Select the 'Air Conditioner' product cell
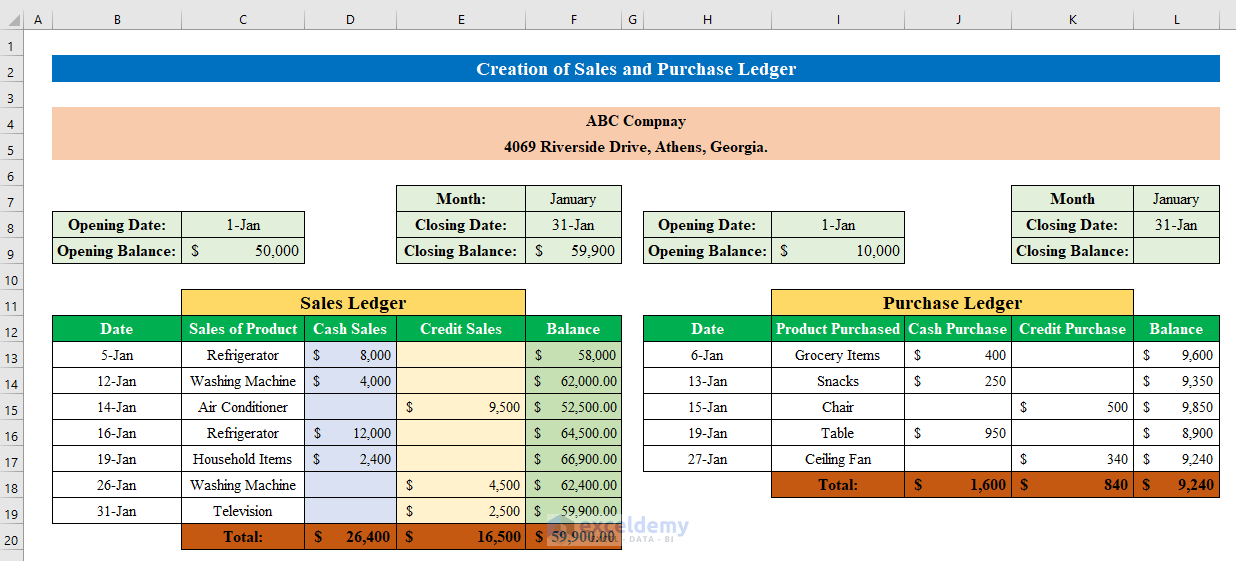This screenshot has height=561, width=1236. [x=243, y=407]
